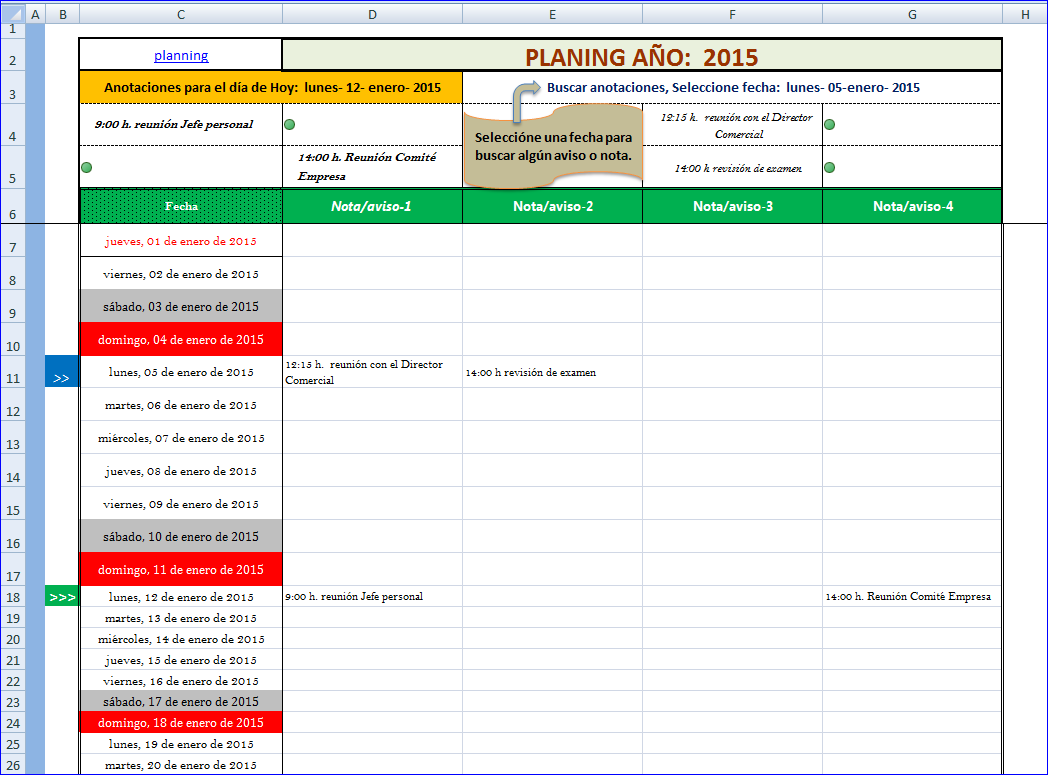Screen dimensions: 1048x775
Task: Click the Nota/aviso-1 header
Action: [372, 206]
